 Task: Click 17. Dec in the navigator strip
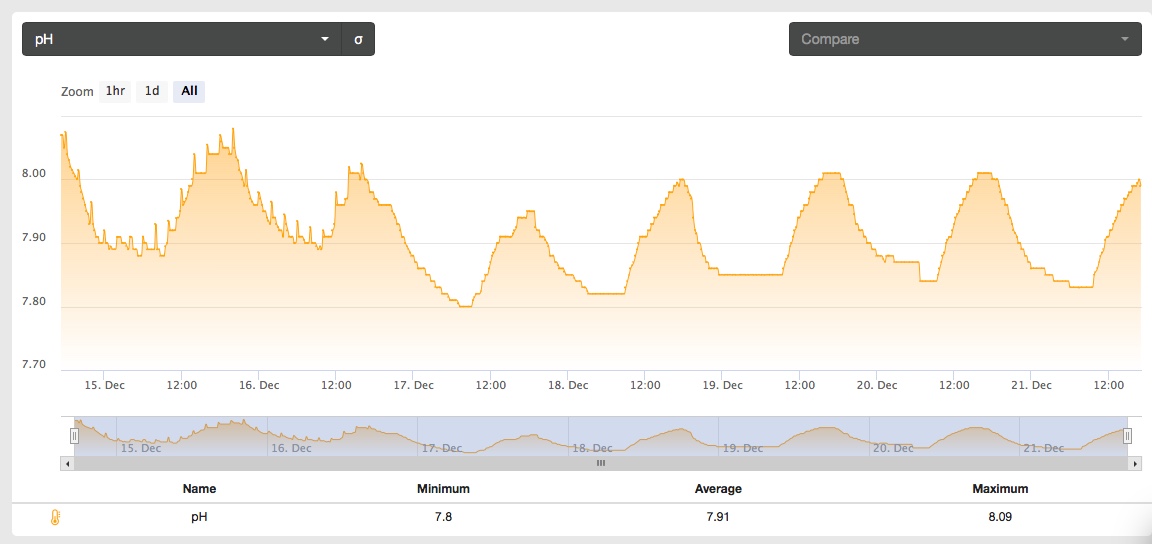pyautogui.click(x=442, y=448)
